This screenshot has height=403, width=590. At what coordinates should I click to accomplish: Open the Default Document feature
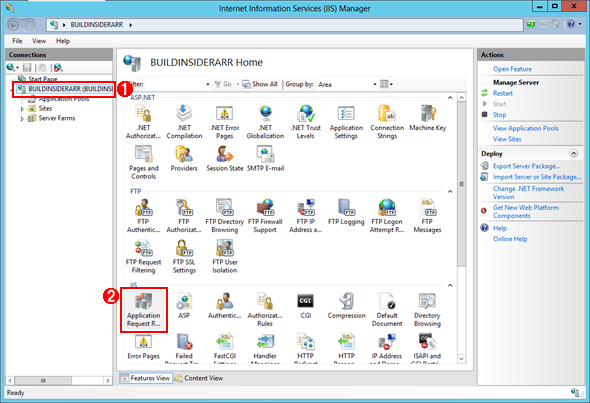387,310
